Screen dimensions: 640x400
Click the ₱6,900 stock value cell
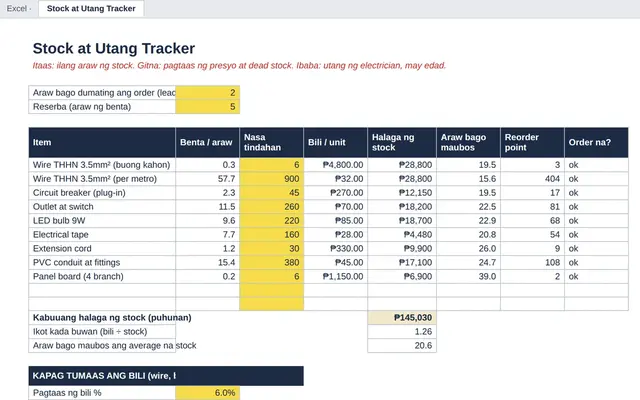[402, 276]
